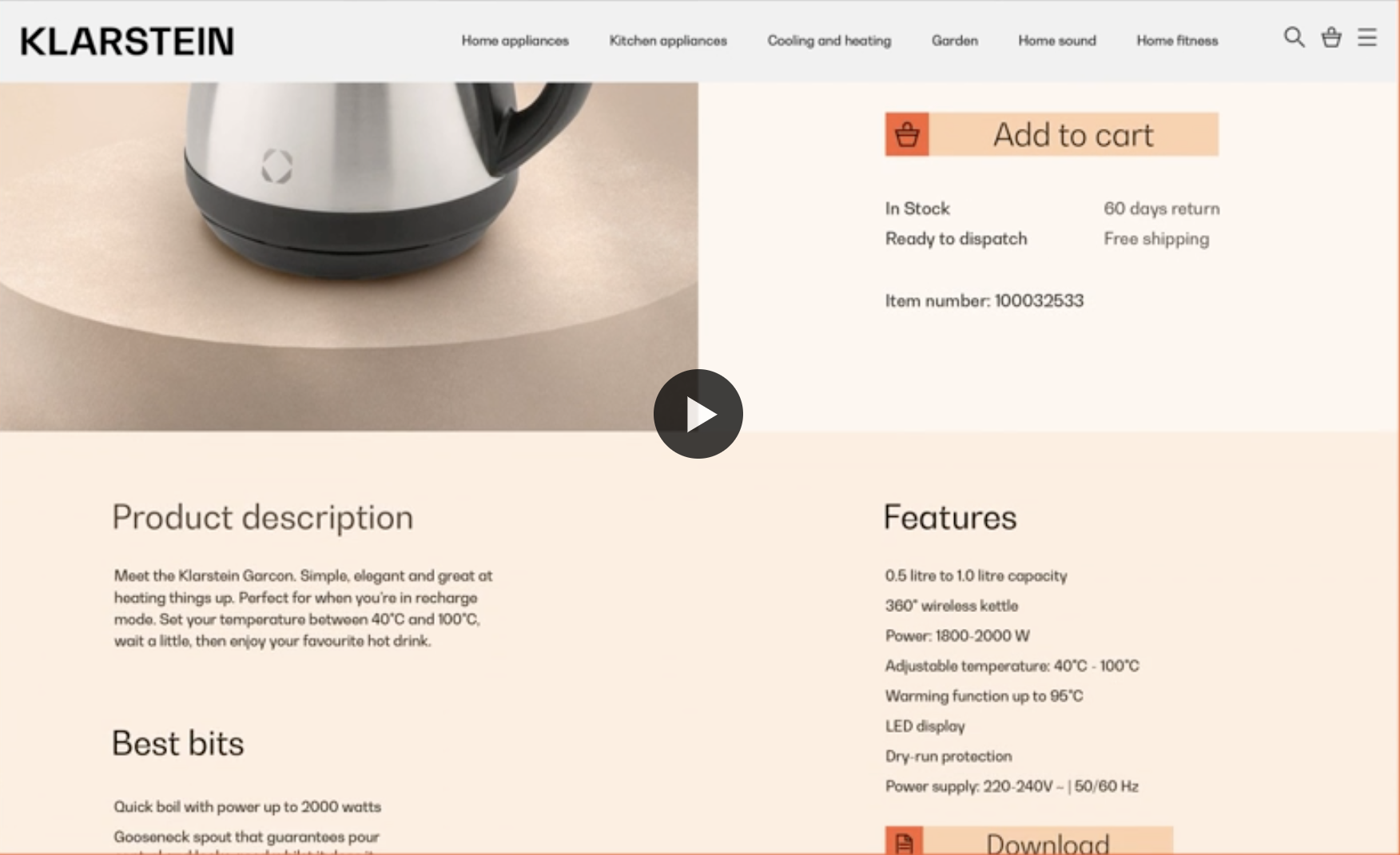Click the kettle product image
Image resolution: width=1400 pixels, height=855 pixels.
pyautogui.click(x=349, y=256)
